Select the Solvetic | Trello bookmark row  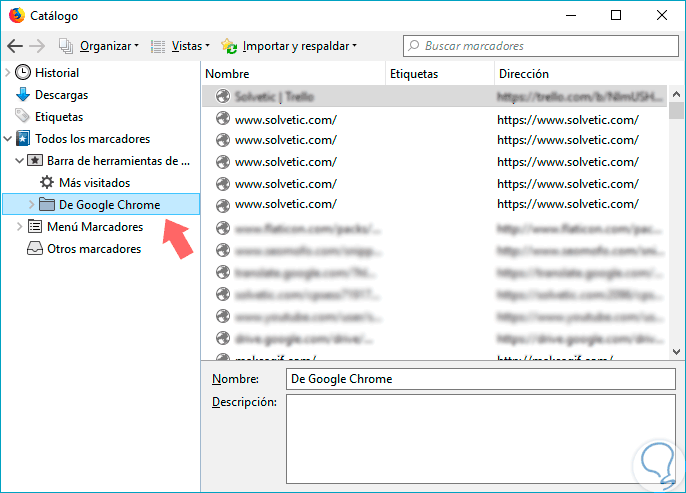point(434,96)
